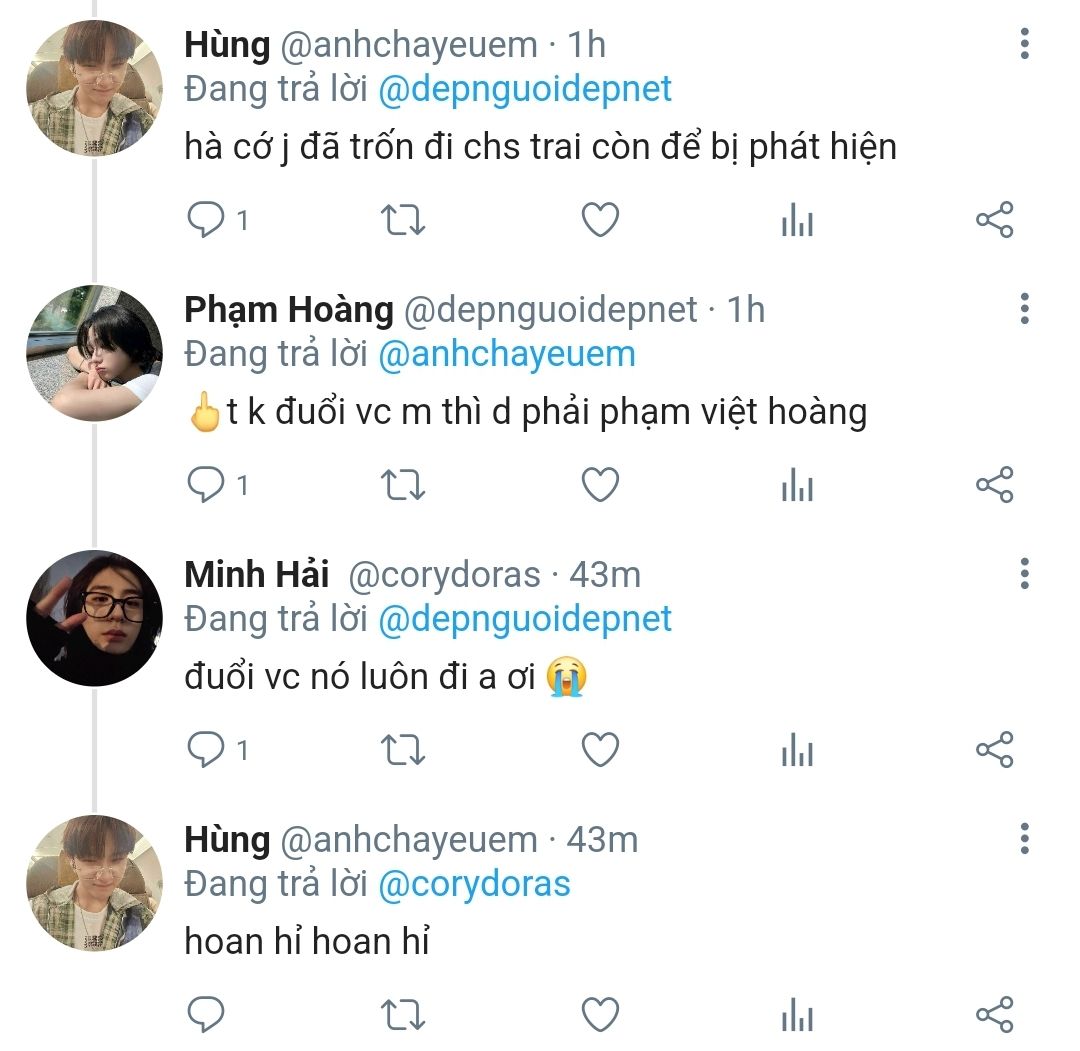Share Minh Hải's tweet

[994, 750]
